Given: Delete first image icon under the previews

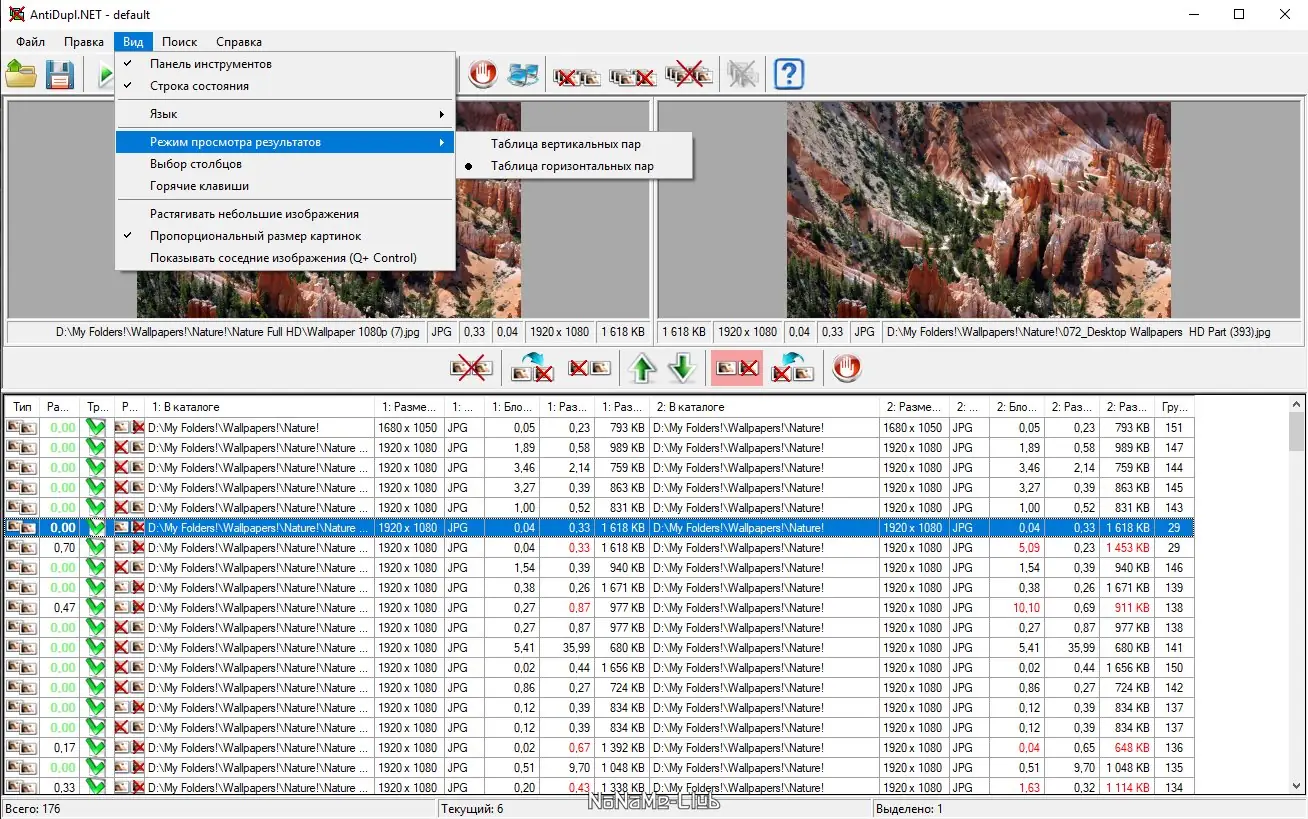Looking at the screenshot, I should tap(590, 368).
